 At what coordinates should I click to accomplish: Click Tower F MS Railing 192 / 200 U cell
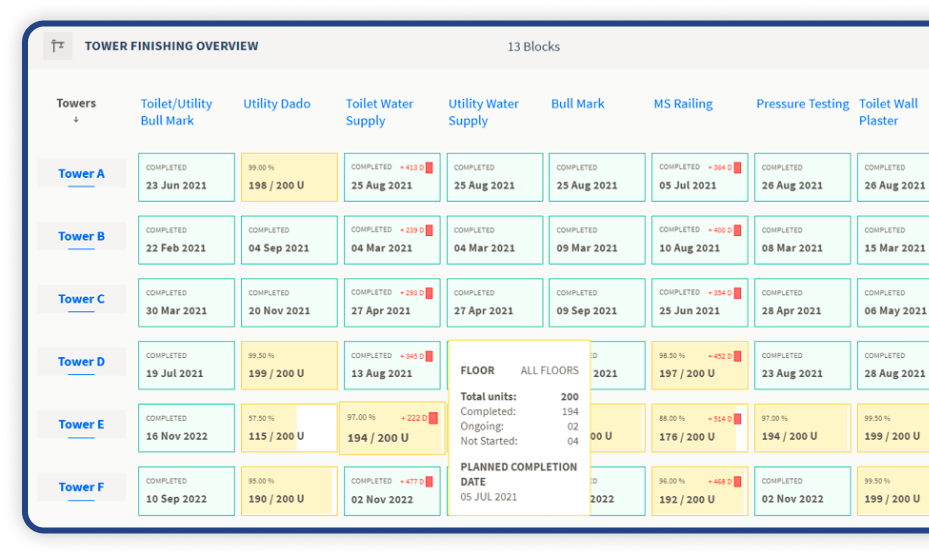click(x=699, y=491)
